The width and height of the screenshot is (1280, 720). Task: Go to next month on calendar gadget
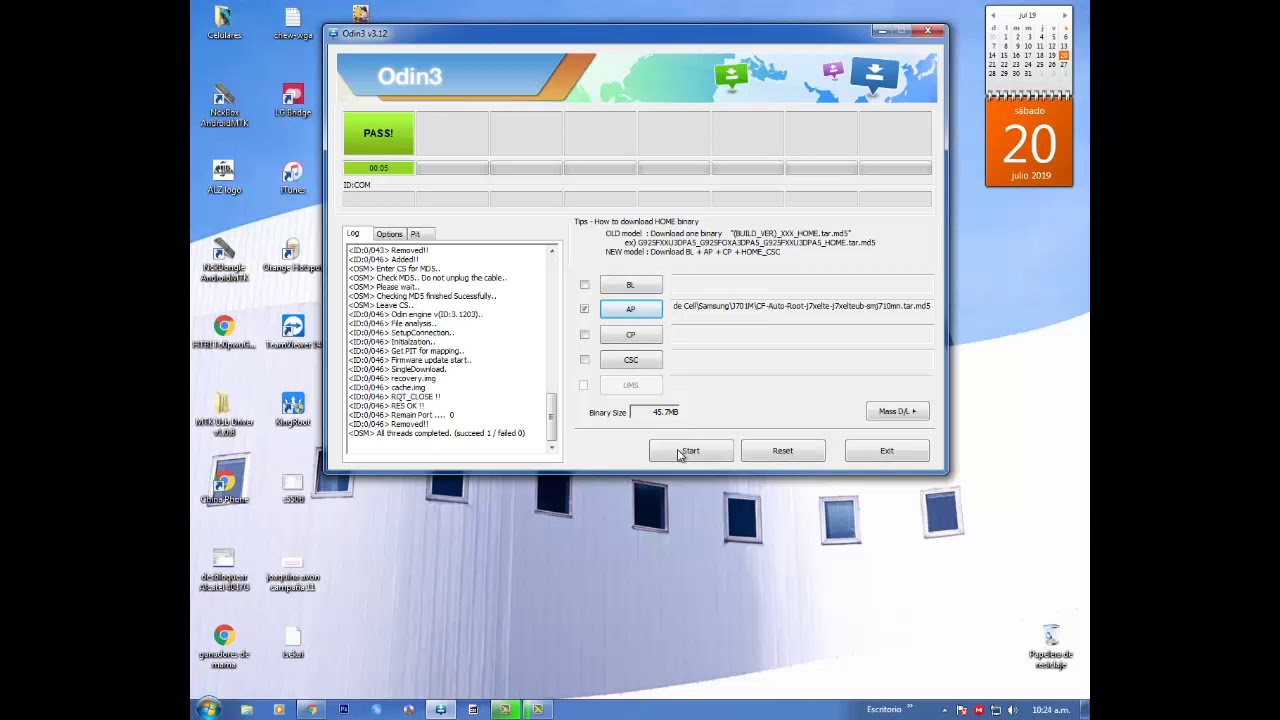point(1064,16)
